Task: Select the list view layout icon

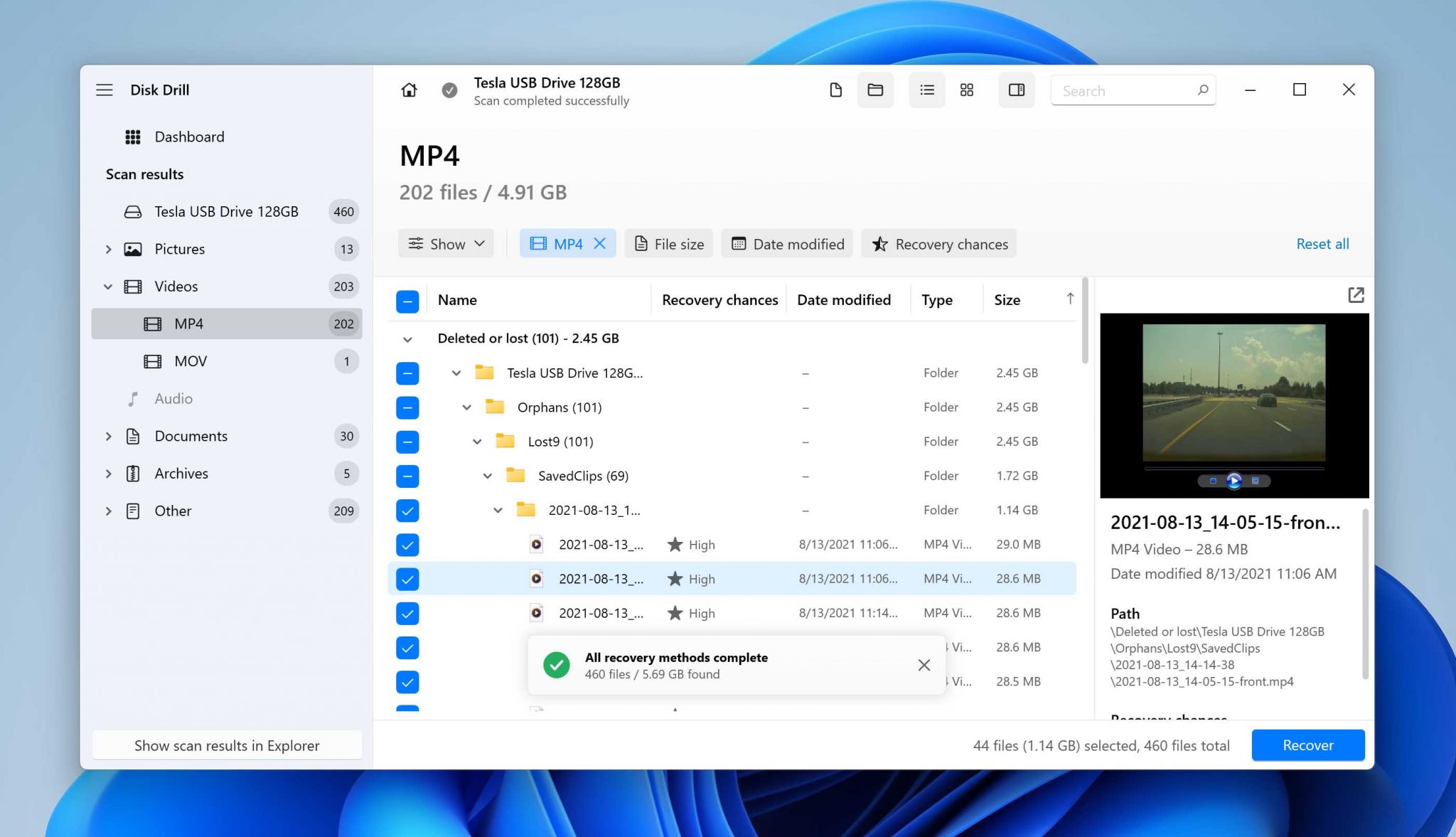Action: 927,90
